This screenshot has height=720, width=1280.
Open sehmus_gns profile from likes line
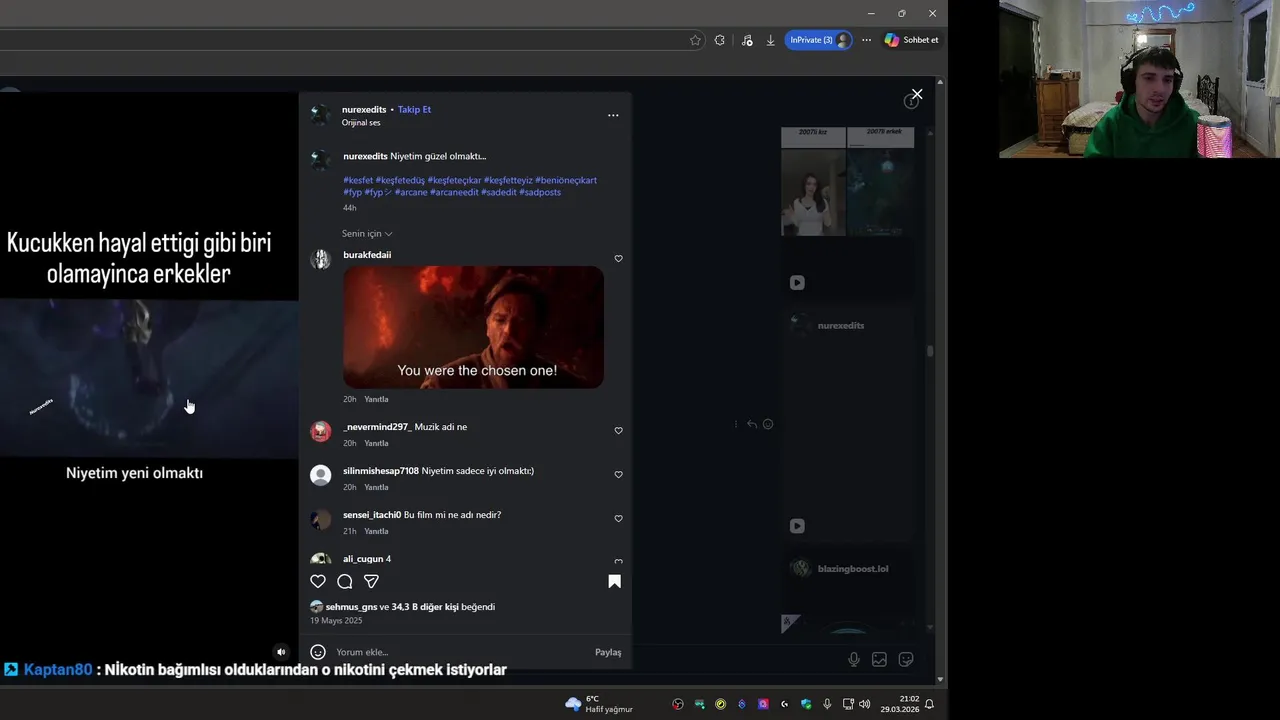tap(351, 607)
